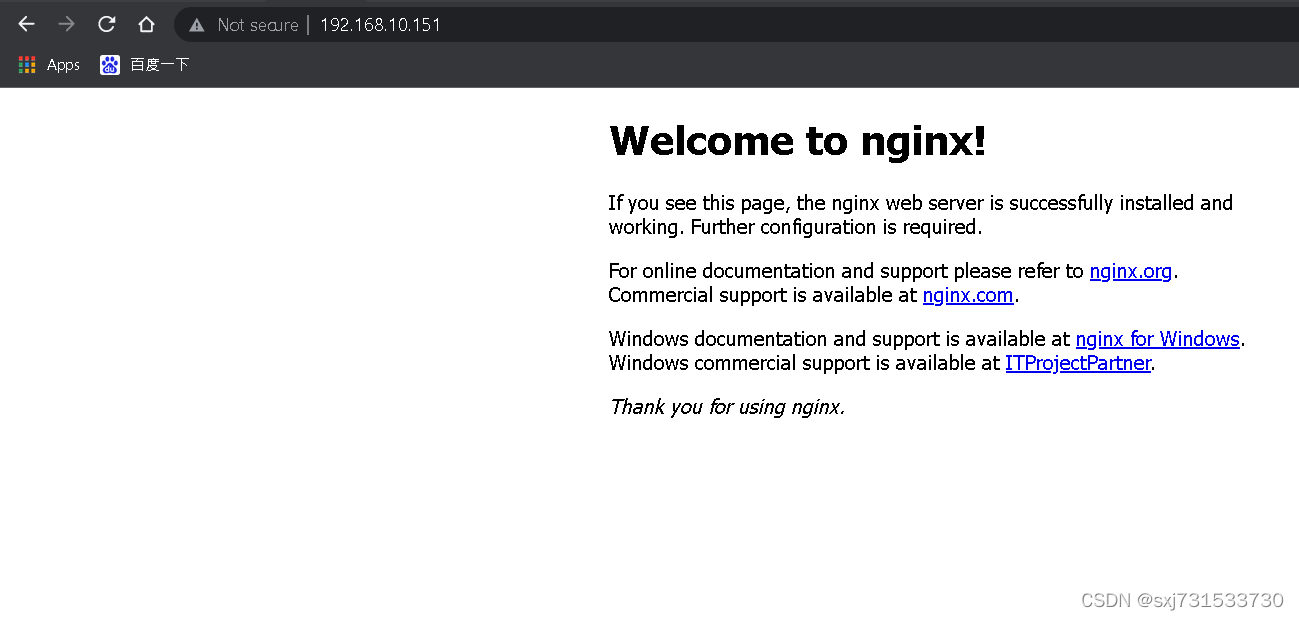Screen dimensions: 1299x620
Task: Follow the nginx for Windows link
Action: click(1157, 339)
